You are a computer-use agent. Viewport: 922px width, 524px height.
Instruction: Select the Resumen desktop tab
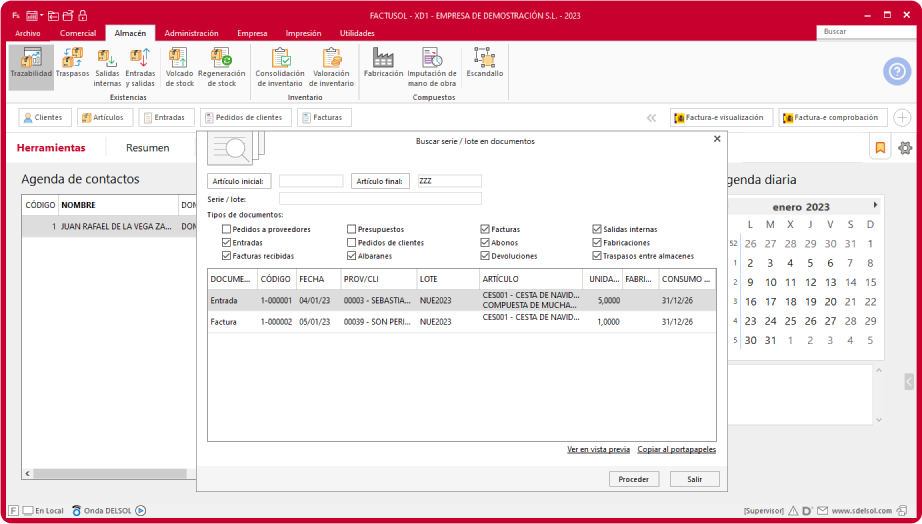click(148, 148)
